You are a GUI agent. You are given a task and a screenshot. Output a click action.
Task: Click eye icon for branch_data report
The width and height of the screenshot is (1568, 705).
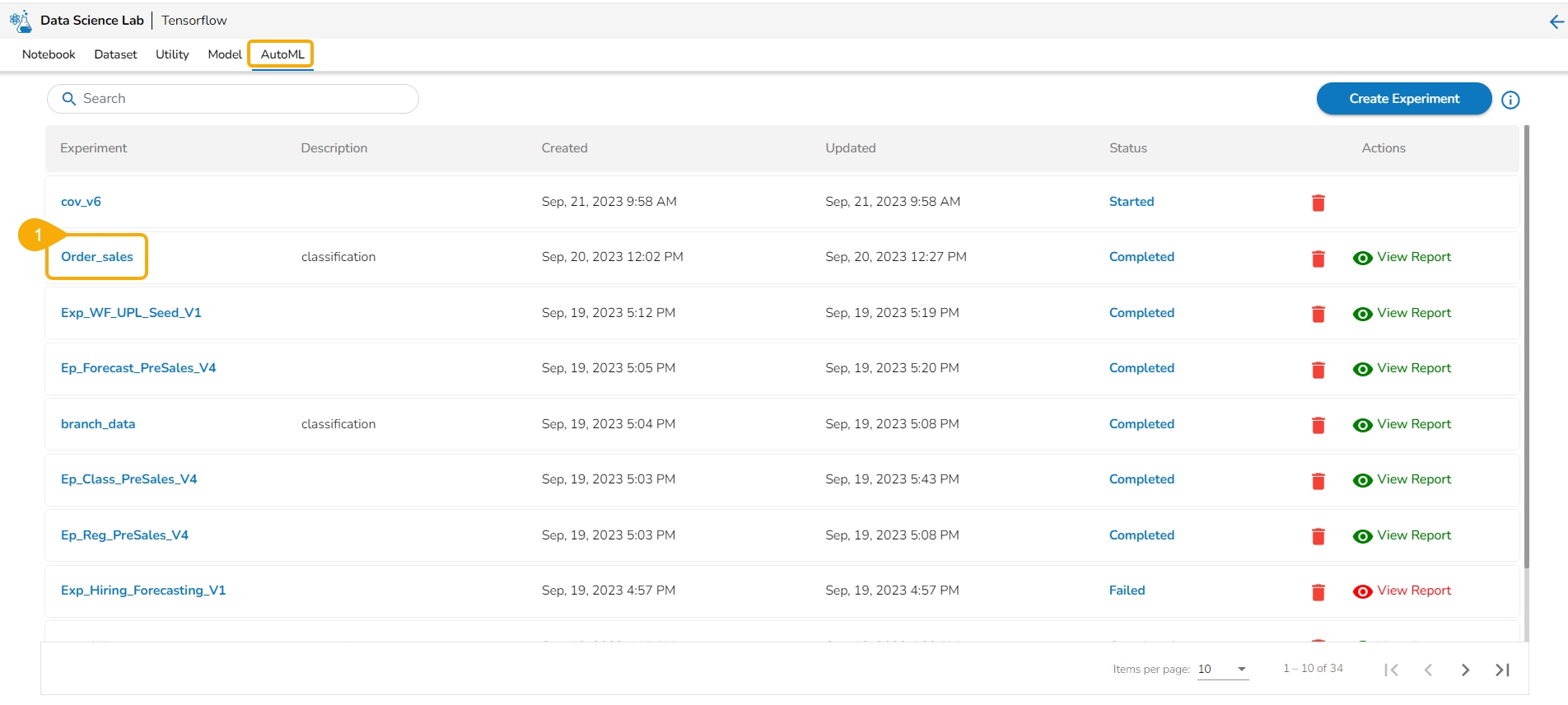click(x=1362, y=425)
